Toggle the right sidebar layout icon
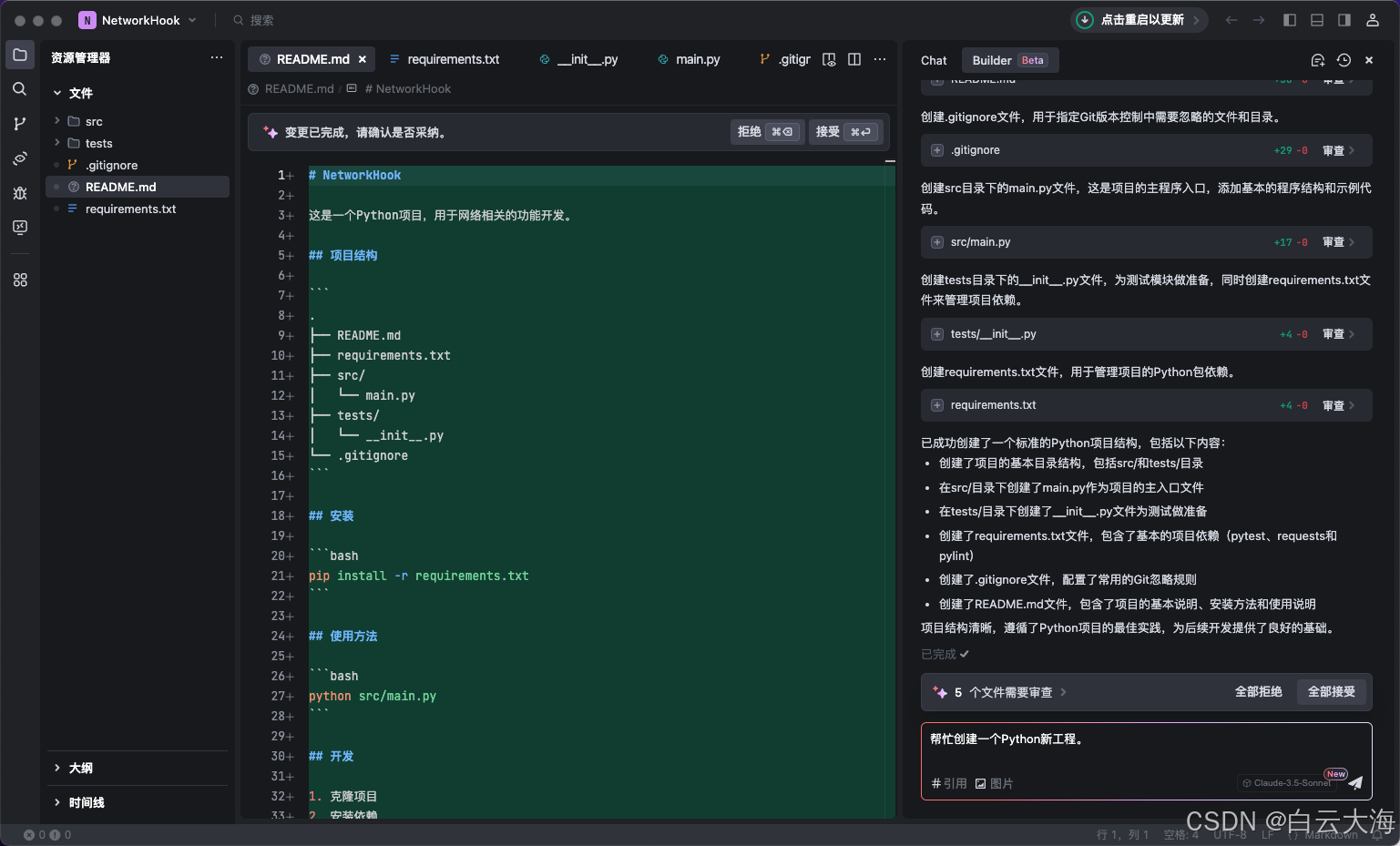 [1344, 20]
